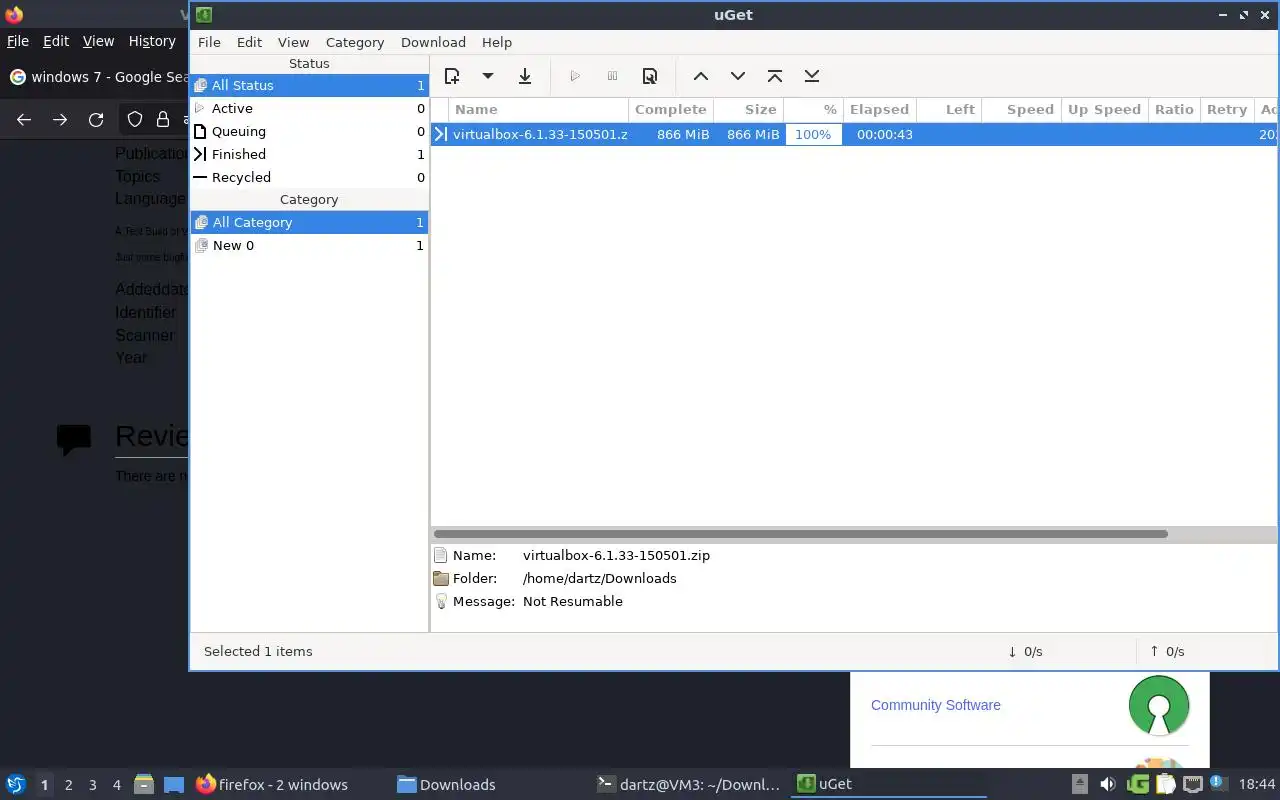Screen dimensions: 1280x800
Task: Open download Properties toolbar icon
Action: point(650,76)
